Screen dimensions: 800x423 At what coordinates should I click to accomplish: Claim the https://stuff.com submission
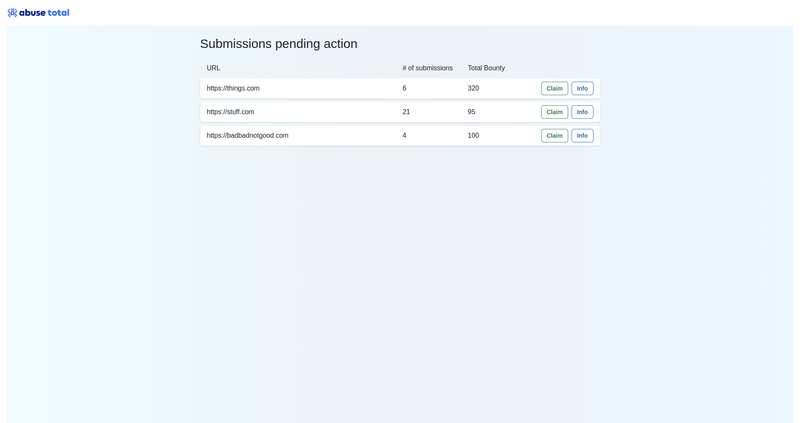(555, 112)
